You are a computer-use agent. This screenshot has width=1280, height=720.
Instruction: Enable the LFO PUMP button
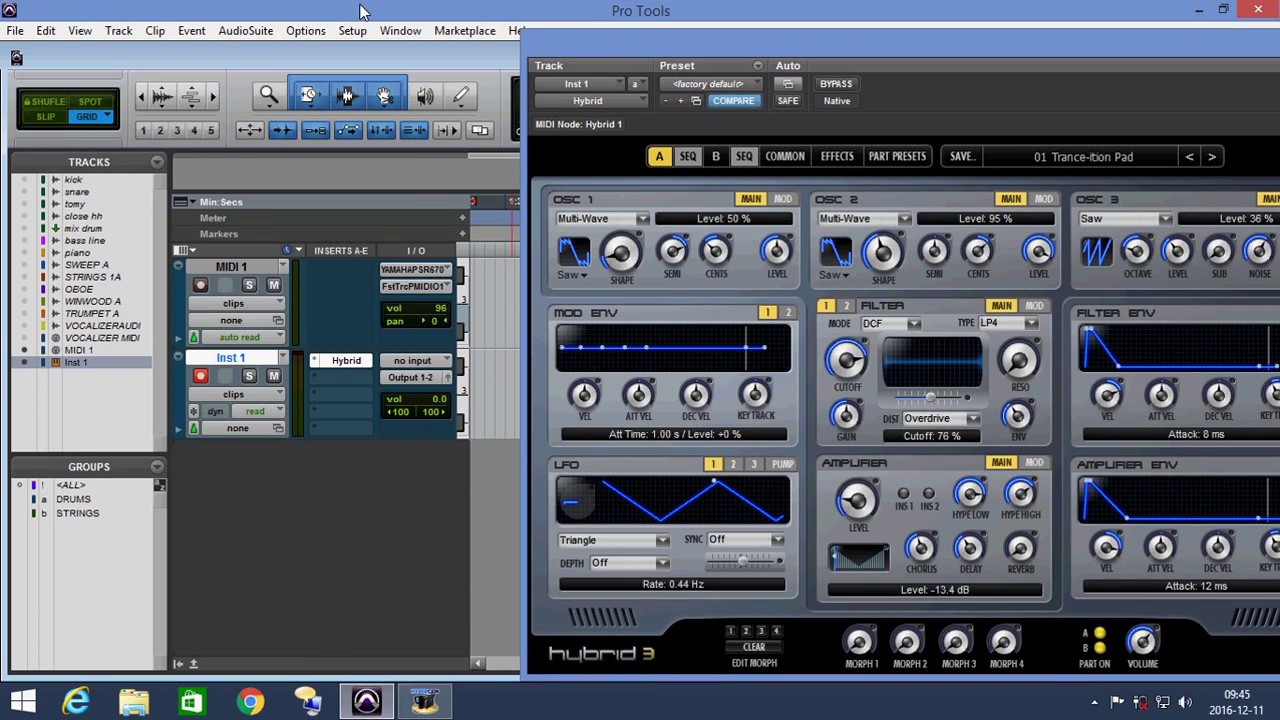click(x=782, y=464)
